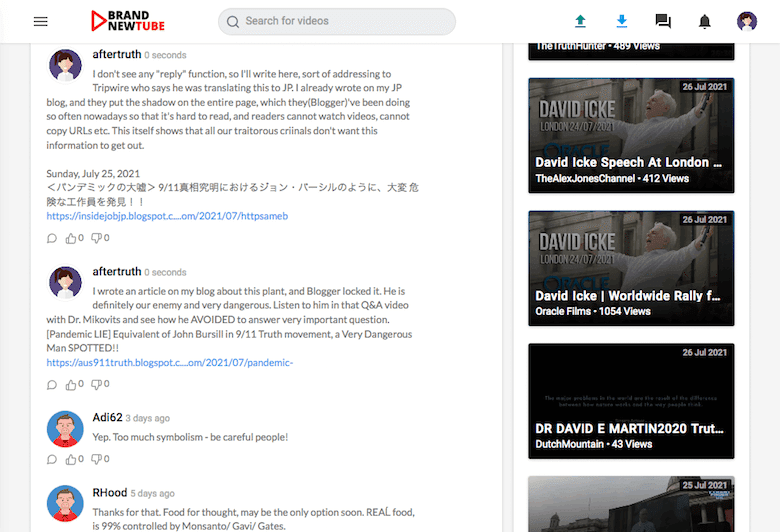Open aftertruth username on second comment
The height and width of the screenshot is (532, 780).
pos(117,272)
